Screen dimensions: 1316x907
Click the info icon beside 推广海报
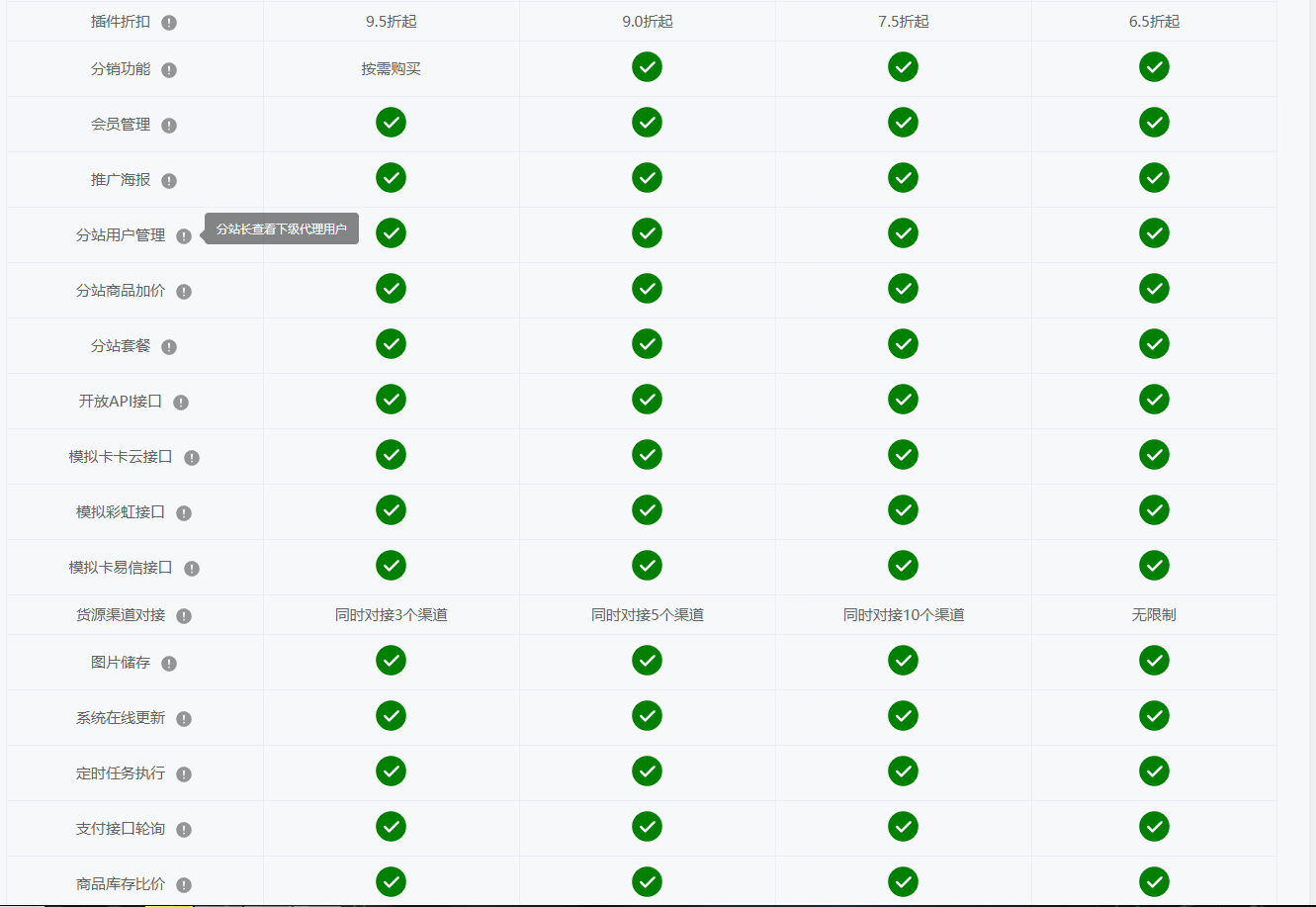(169, 181)
